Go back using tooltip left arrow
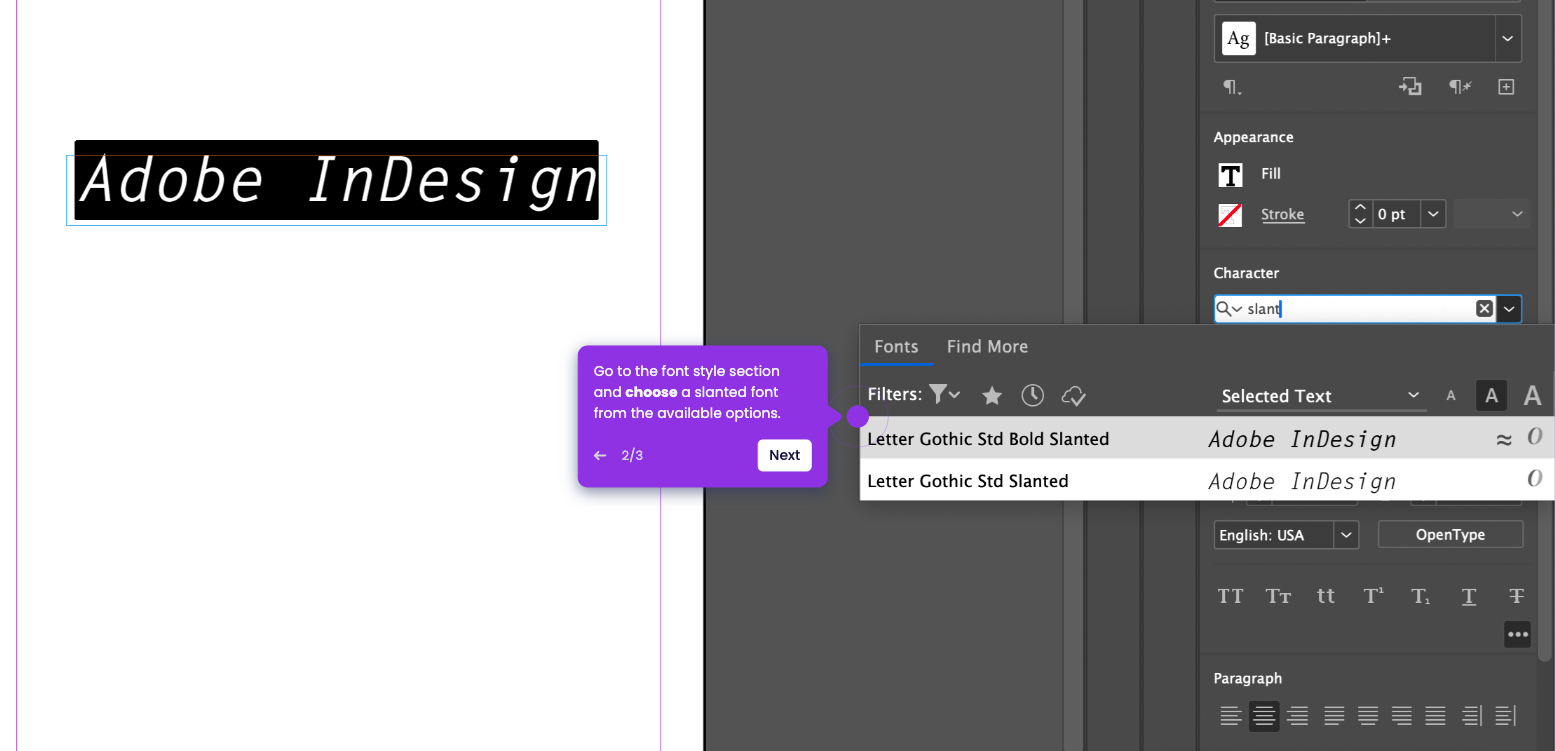This screenshot has width=1555, height=751. [x=600, y=456]
